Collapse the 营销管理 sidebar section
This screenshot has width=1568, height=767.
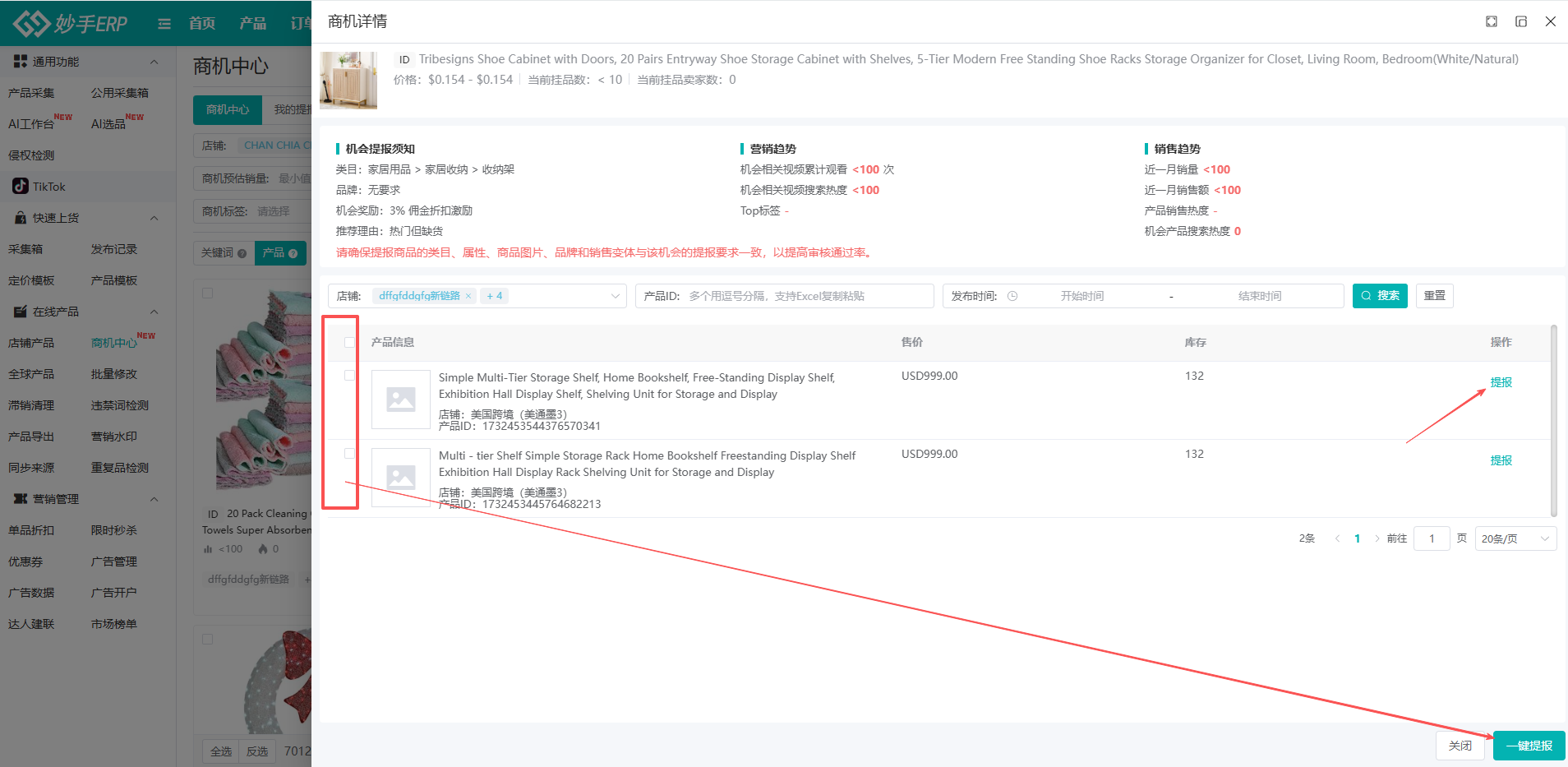pyautogui.click(x=154, y=500)
